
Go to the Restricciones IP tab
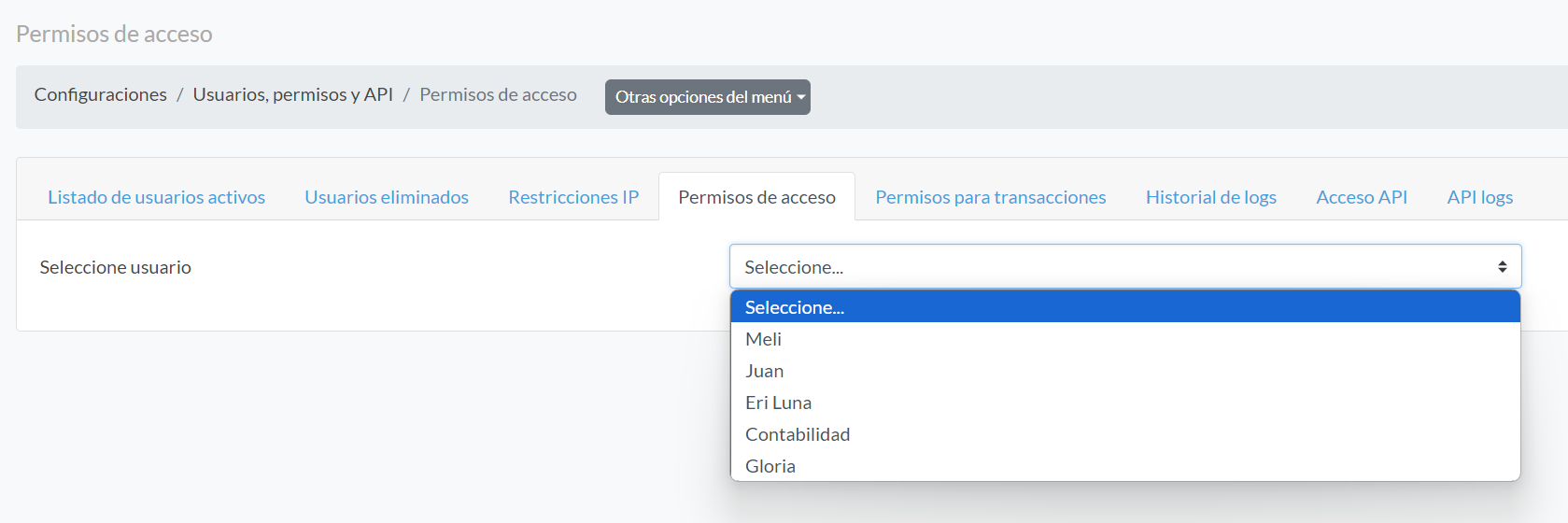[573, 197]
